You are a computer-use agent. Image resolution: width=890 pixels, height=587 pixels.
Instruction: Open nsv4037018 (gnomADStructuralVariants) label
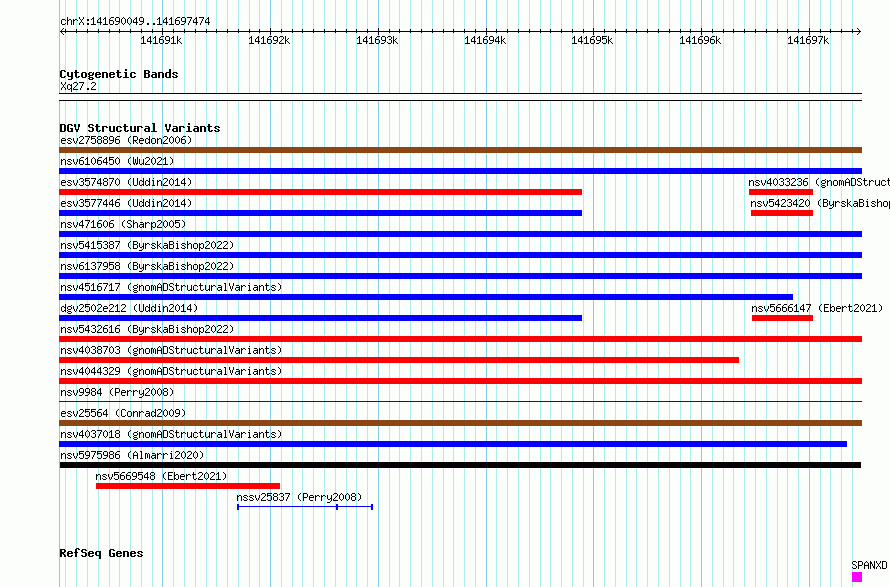click(171, 434)
